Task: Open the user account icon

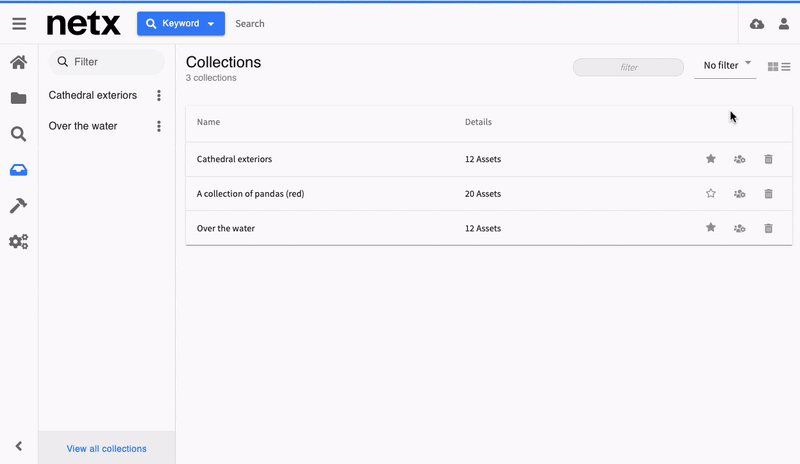Action: tap(784, 23)
